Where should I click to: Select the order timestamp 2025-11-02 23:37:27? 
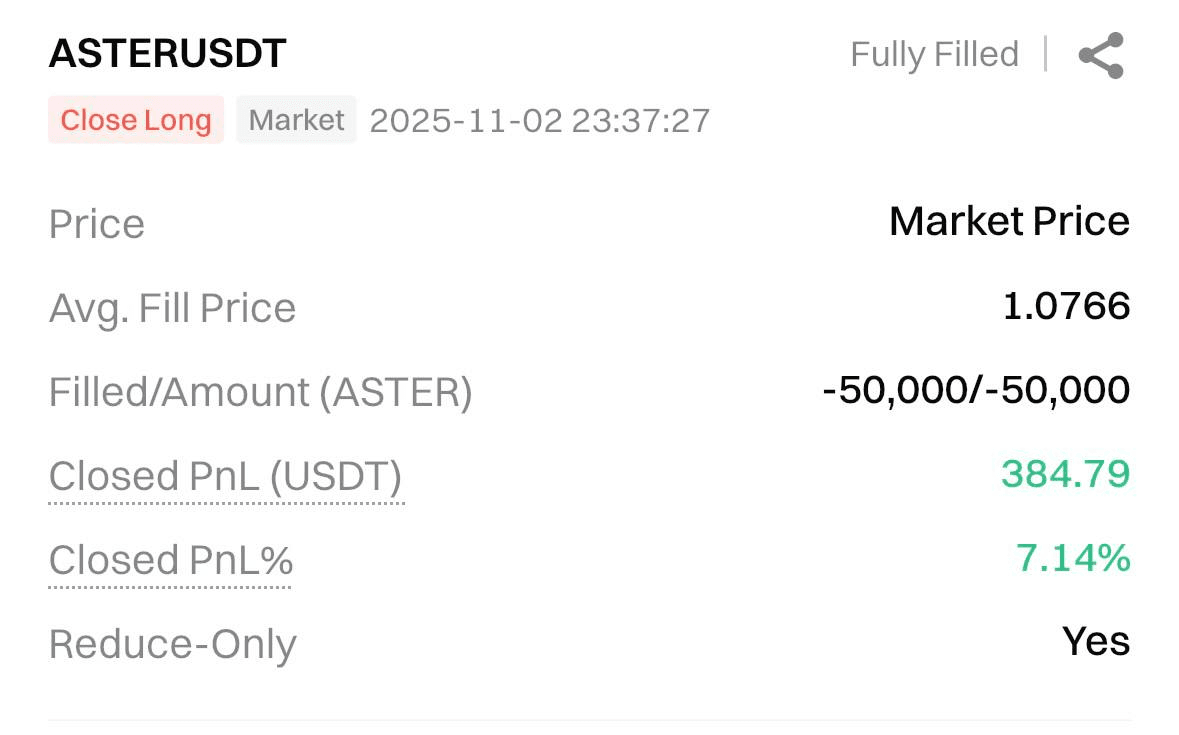(540, 121)
